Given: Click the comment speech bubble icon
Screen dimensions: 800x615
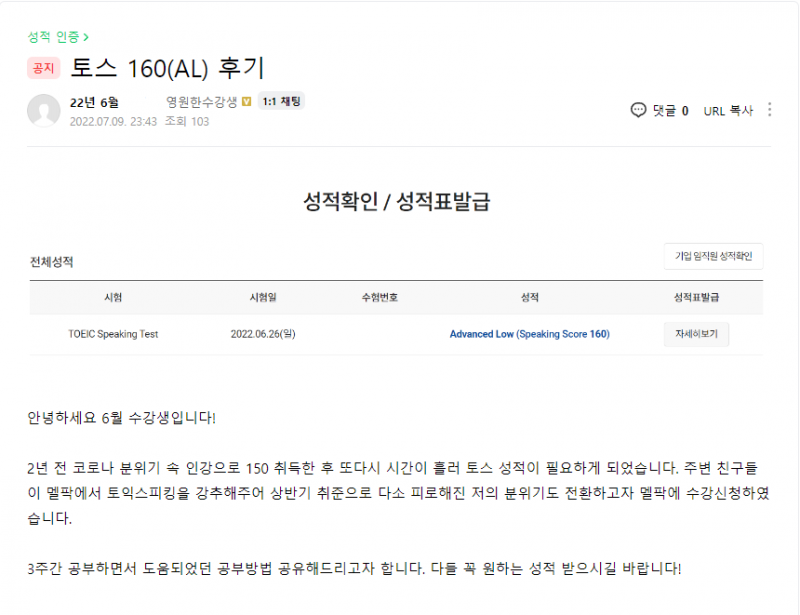Looking at the screenshot, I should pos(638,110).
